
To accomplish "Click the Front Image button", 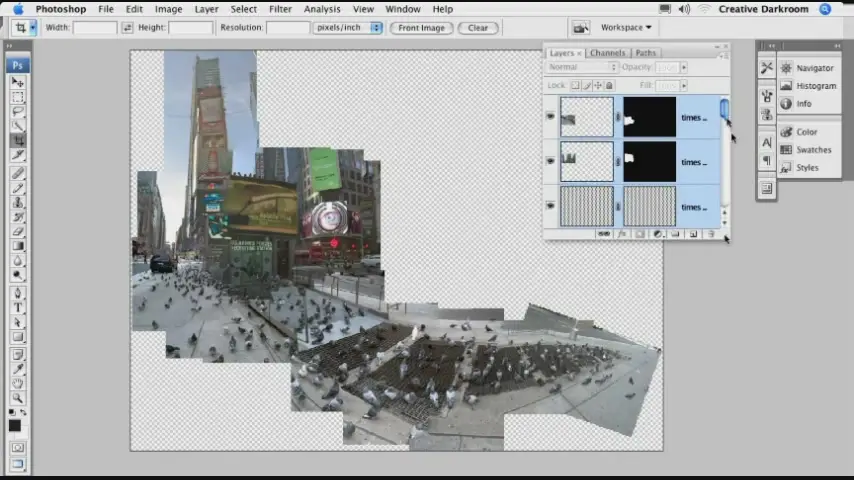I will tap(421, 28).
